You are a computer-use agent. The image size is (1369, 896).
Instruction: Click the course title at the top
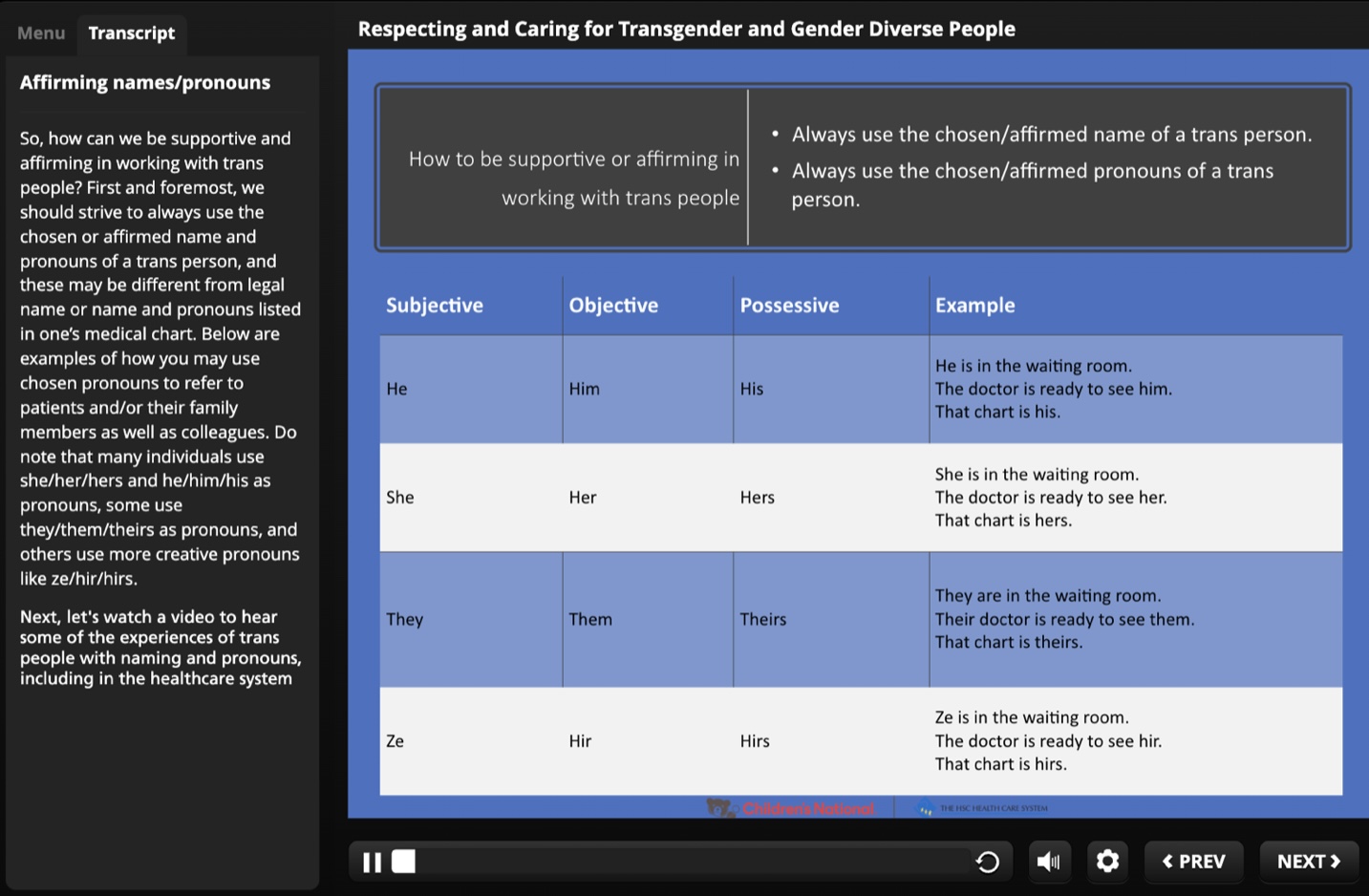(x=686, y=30)
